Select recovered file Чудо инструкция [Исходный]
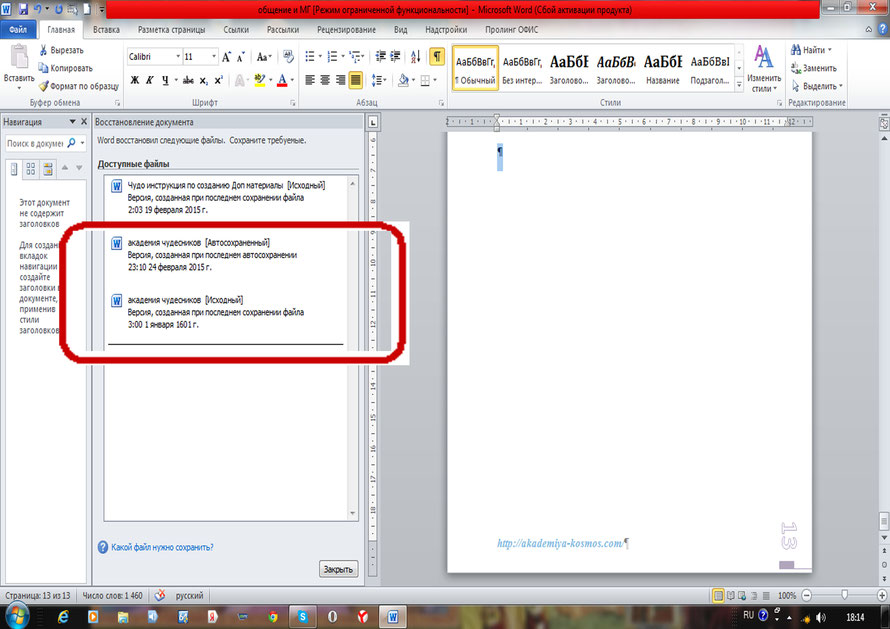Screen dimensions: 890x629 227,197
